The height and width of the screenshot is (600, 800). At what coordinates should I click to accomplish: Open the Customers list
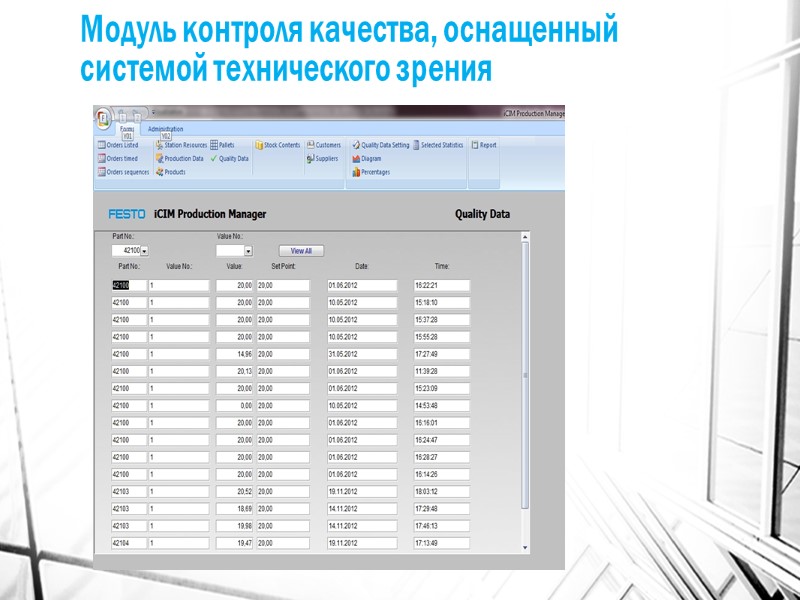323,145
